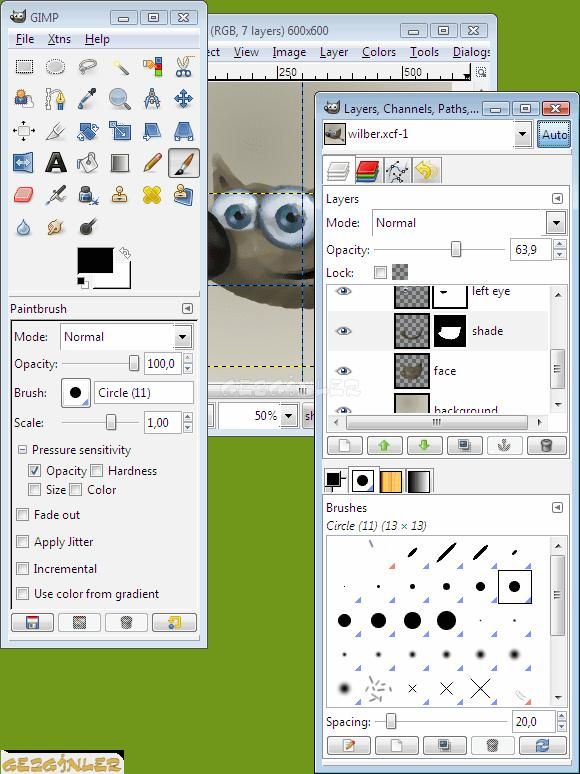Select the Blend gradient tool
This screenshot has width=580, height=774.
119,163
